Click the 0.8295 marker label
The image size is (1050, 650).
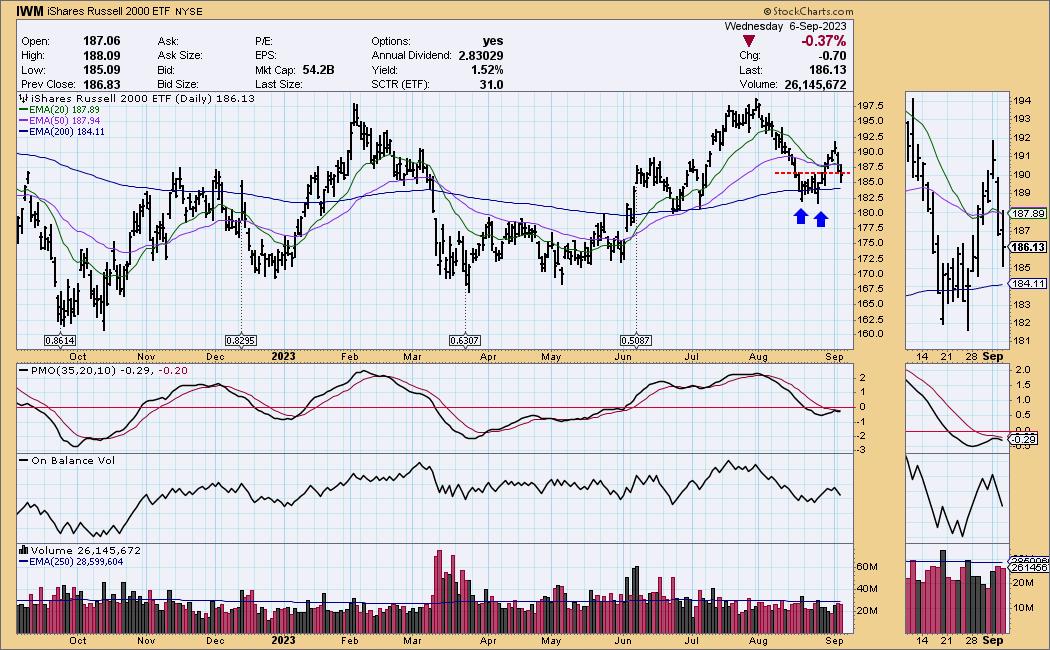[x=240, y=341]
